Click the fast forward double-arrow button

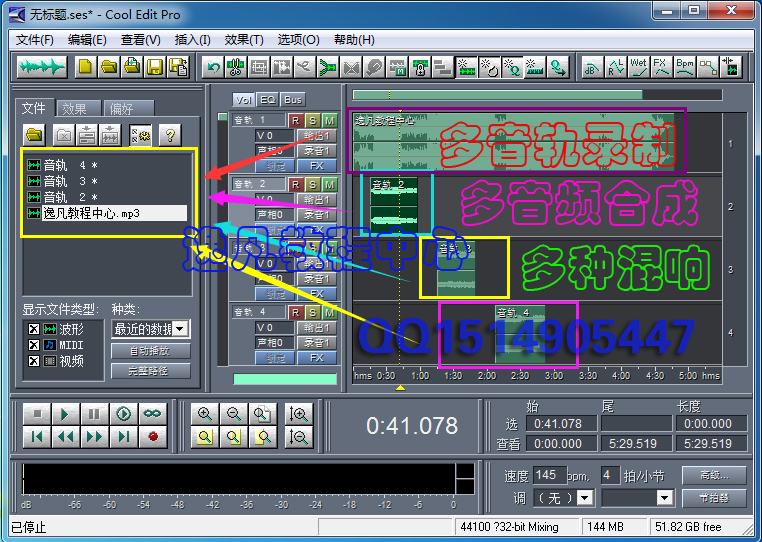point(94,437)
